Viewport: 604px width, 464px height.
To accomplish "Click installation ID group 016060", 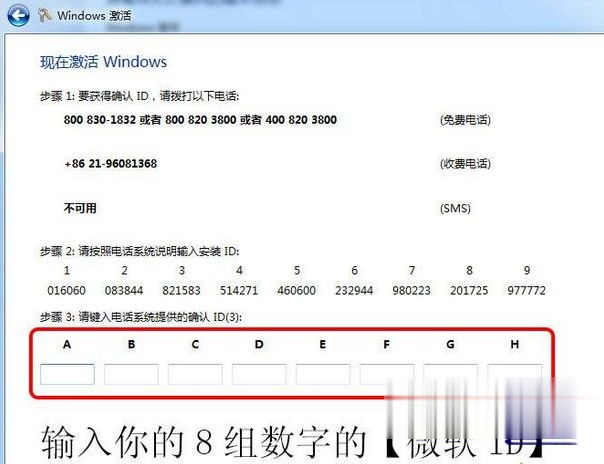I will point(66,290).
